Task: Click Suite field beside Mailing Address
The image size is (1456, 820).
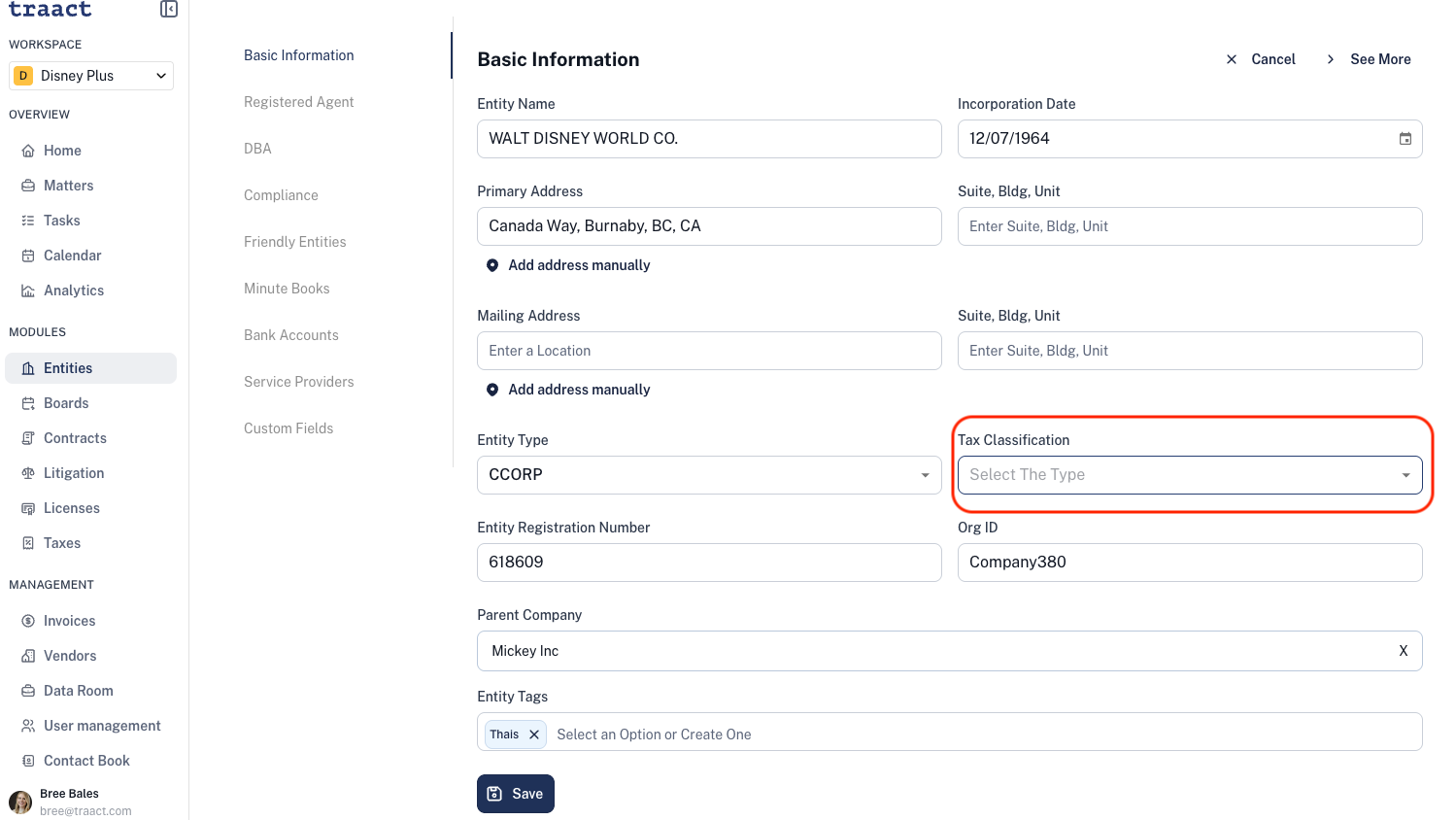Action: click(x=1190, y=351)
